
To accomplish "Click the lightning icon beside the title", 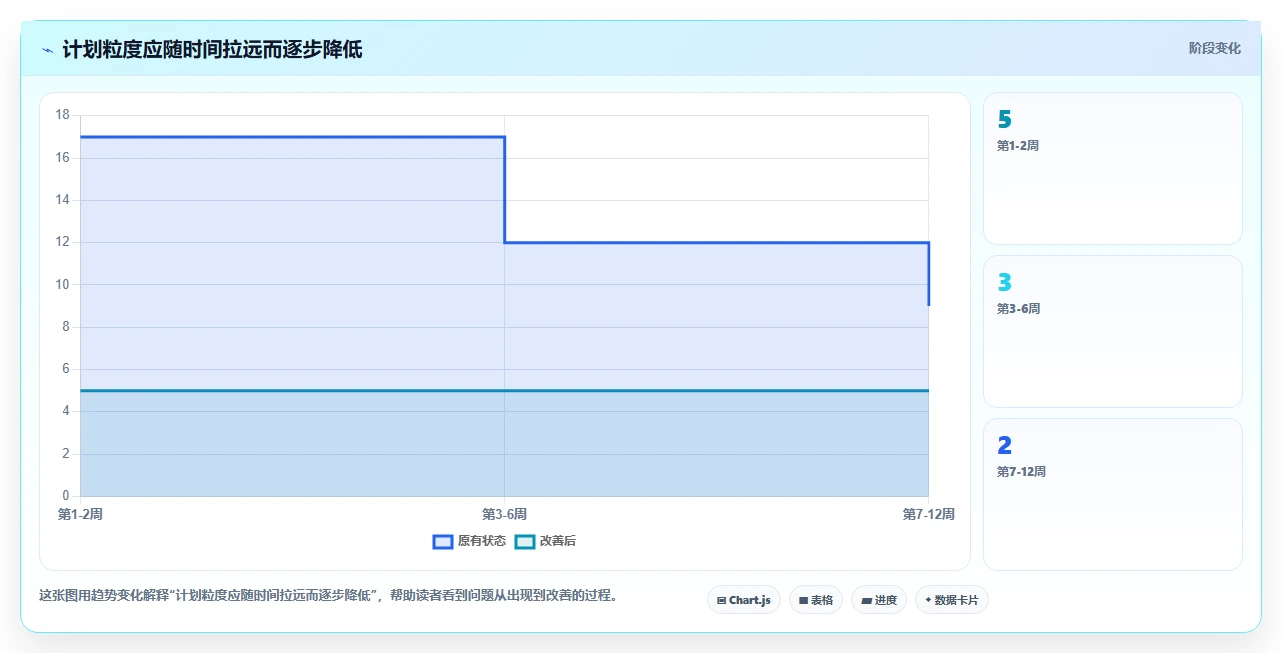I will tap(48, 49).
